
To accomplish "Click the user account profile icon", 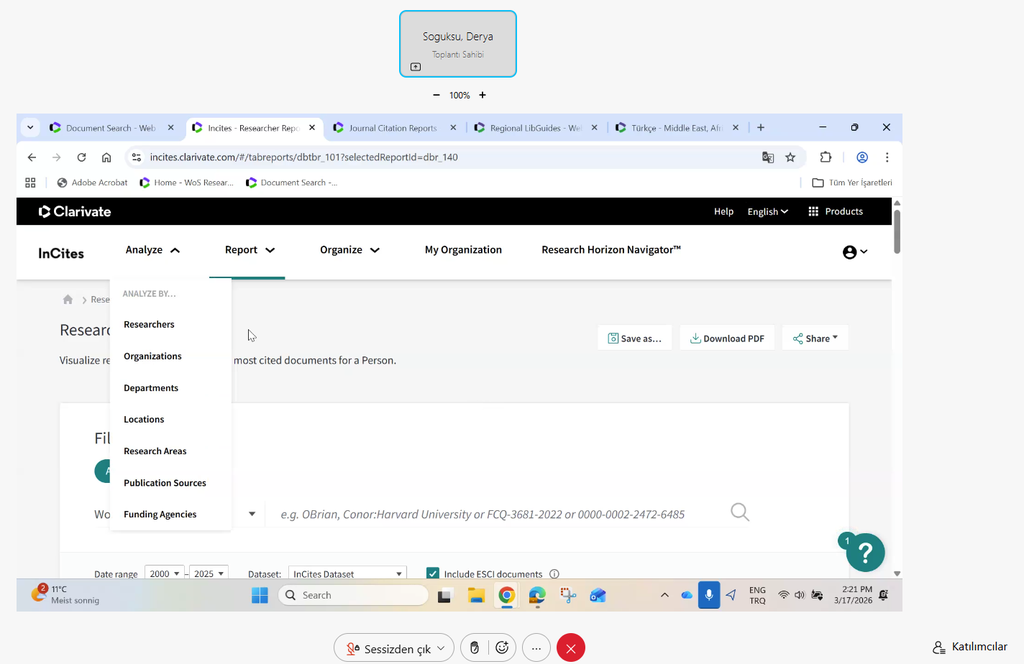I will coord(855,252).
